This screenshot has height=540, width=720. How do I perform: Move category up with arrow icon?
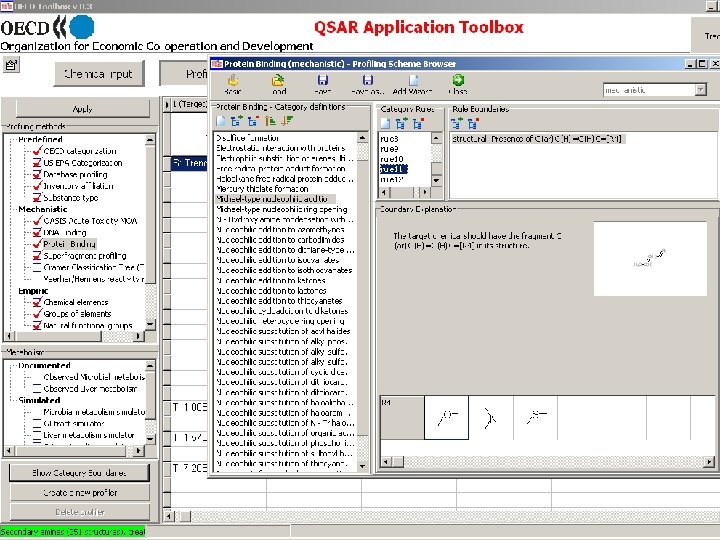point(270,121)
